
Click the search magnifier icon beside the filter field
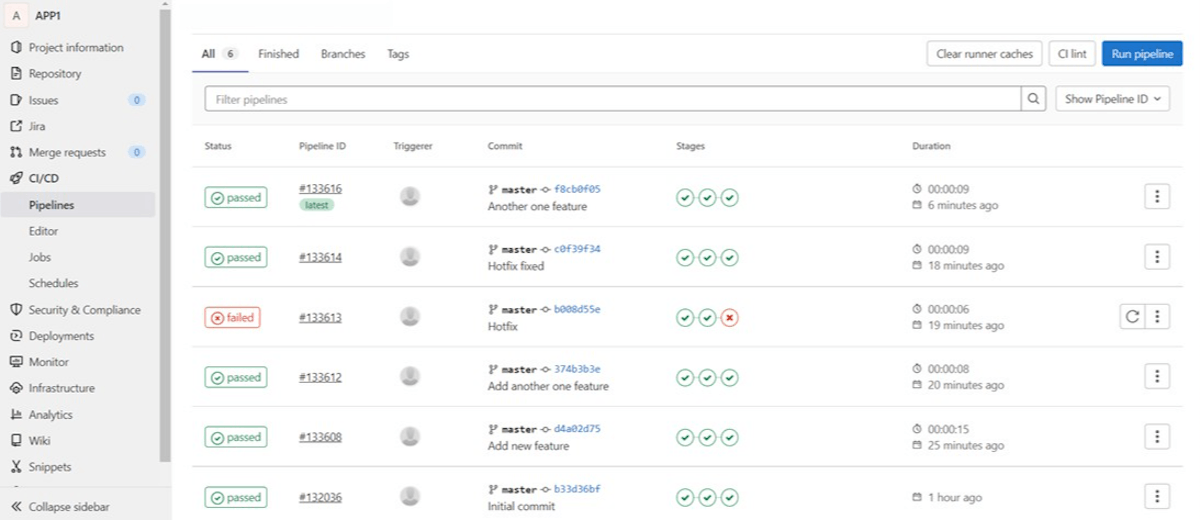tap(1034, 99)
